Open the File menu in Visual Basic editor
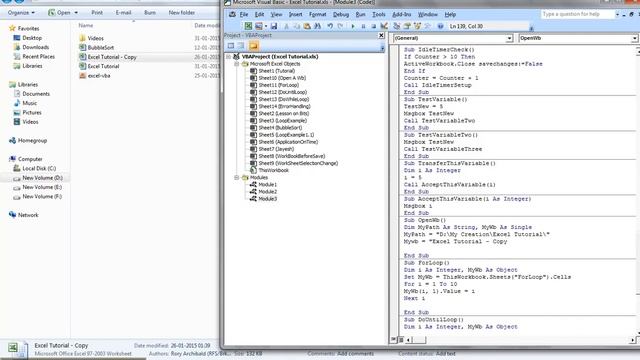Viewport: 640px width, 360px height. pyautogui.click(x=244, y=15)
